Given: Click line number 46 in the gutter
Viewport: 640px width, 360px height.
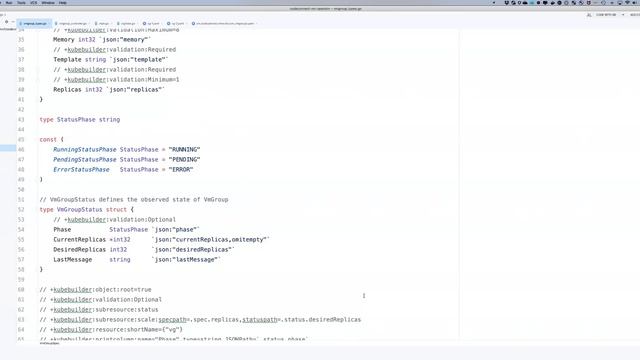Looking at the screenshot, I should point(21,149).
